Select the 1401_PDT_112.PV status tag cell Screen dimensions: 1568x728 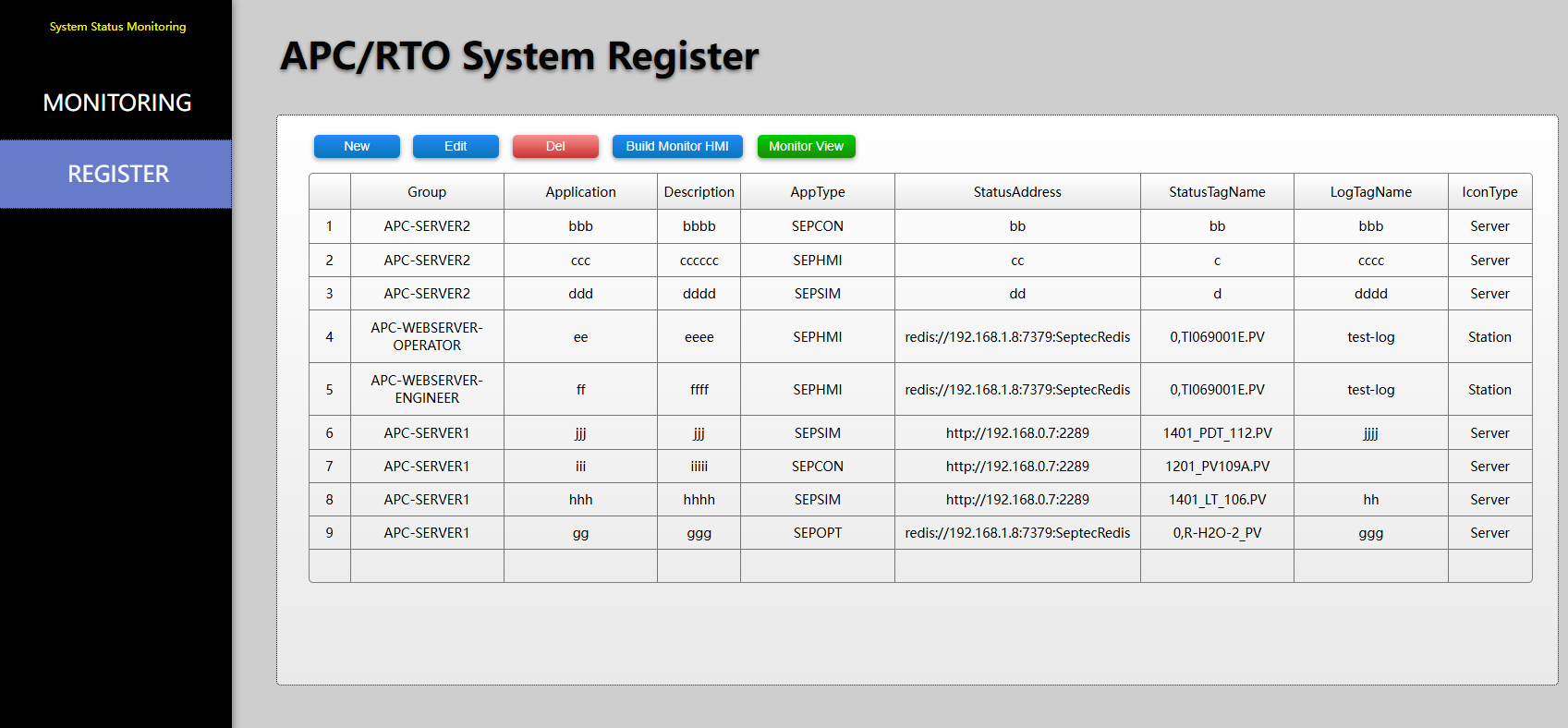1217,433
